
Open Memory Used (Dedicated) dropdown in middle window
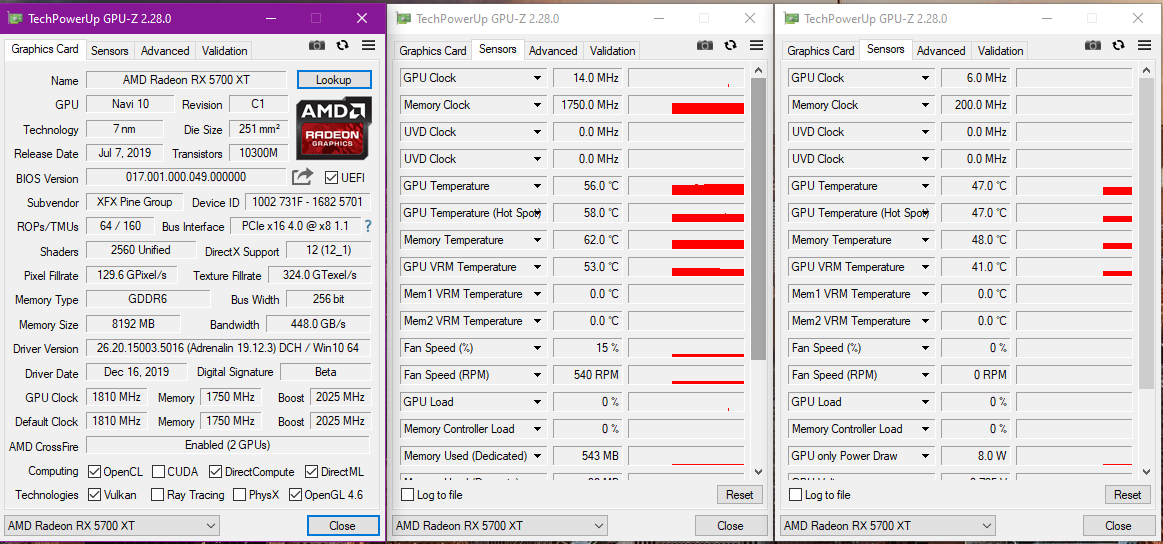point(537,456)
